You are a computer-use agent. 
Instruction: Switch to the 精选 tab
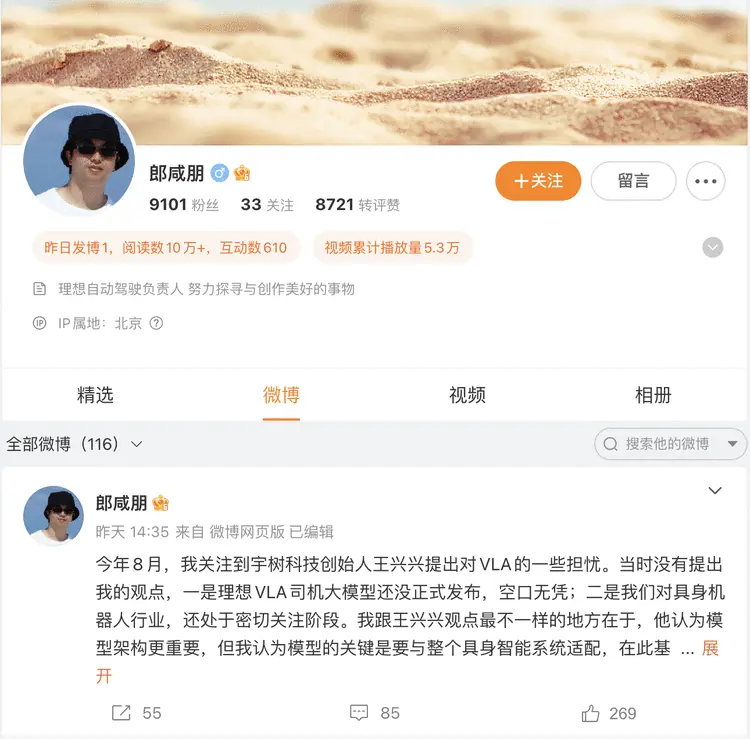95,396
